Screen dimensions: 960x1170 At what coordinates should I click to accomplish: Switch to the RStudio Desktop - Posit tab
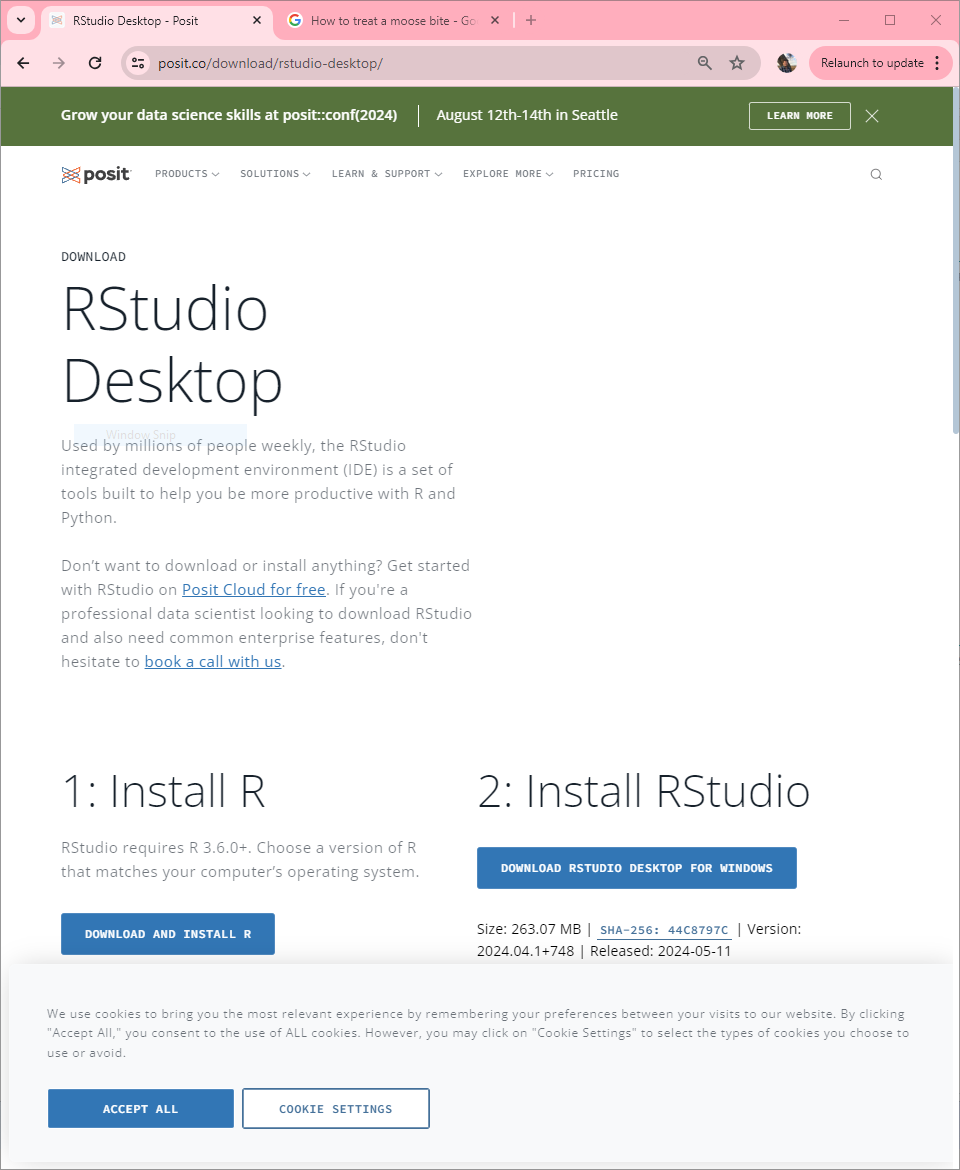(x=157, y=21)
